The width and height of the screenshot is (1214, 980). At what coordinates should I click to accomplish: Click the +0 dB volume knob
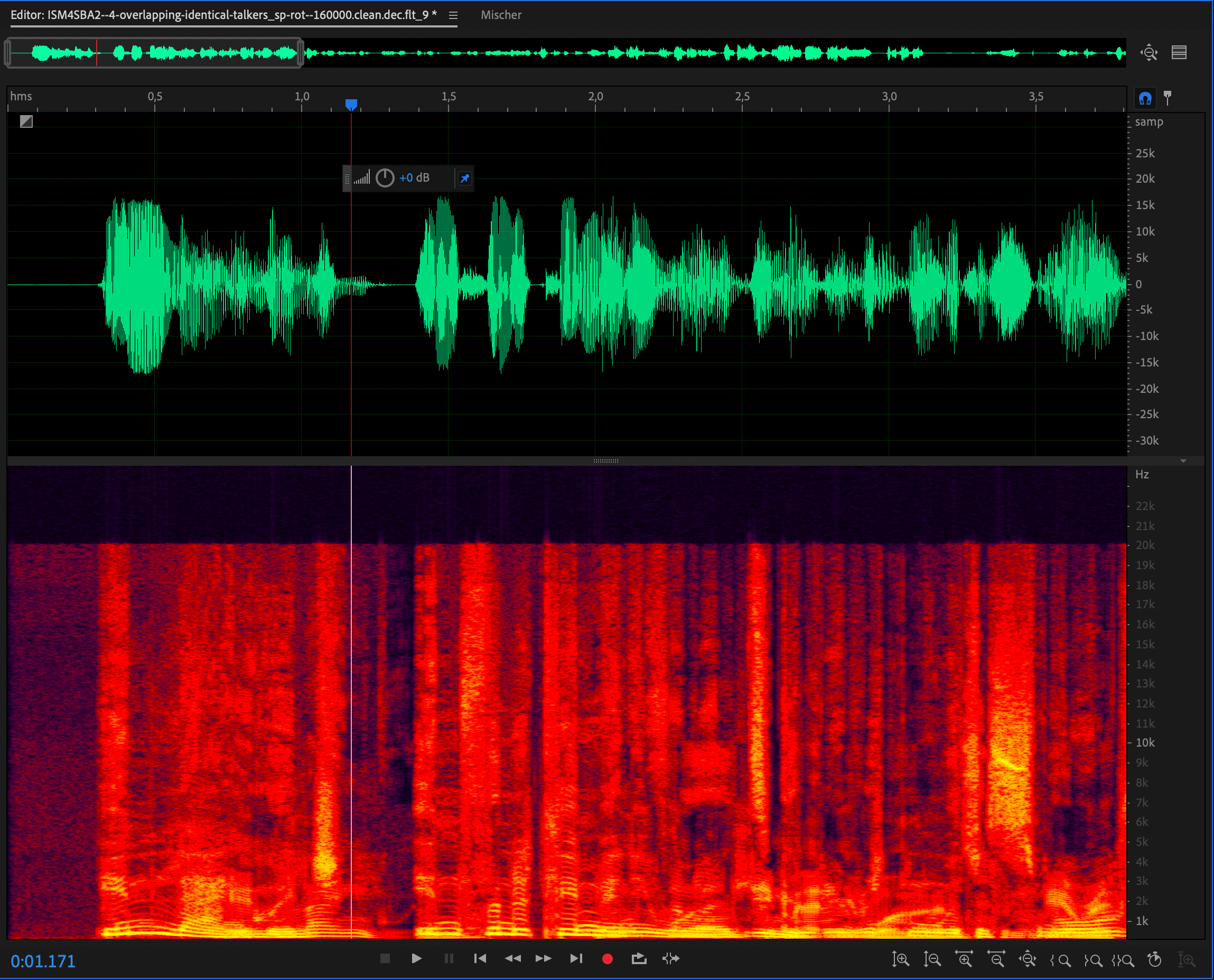tap(385, 178)
